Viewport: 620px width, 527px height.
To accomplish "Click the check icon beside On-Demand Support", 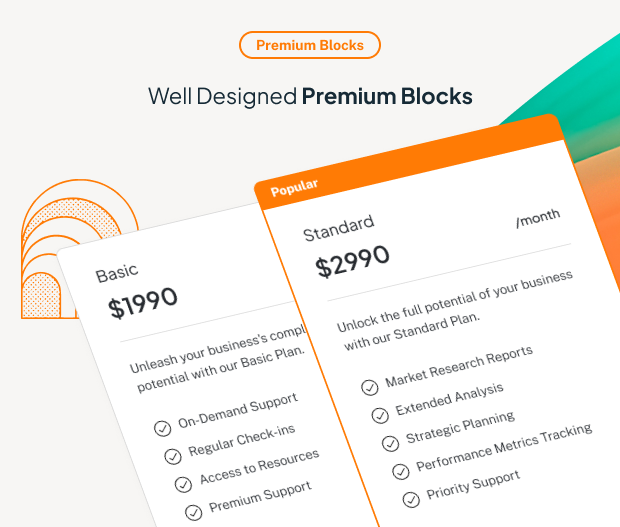I will click(162, 428).
